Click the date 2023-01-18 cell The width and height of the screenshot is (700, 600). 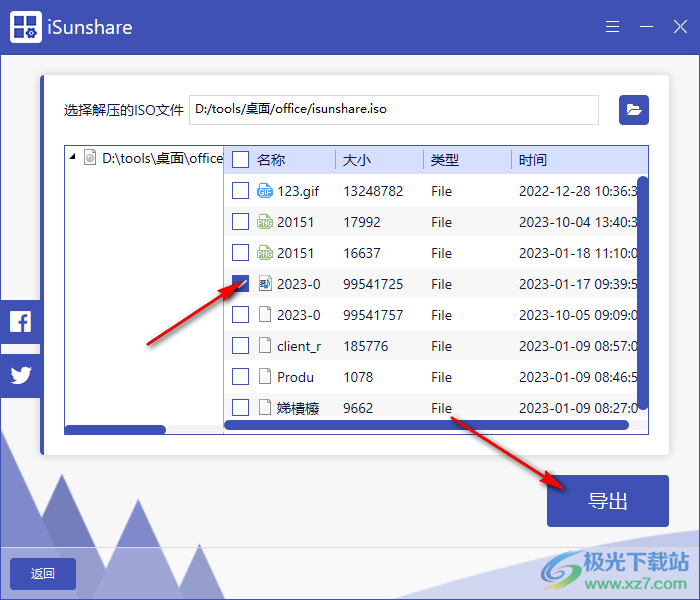578,253
